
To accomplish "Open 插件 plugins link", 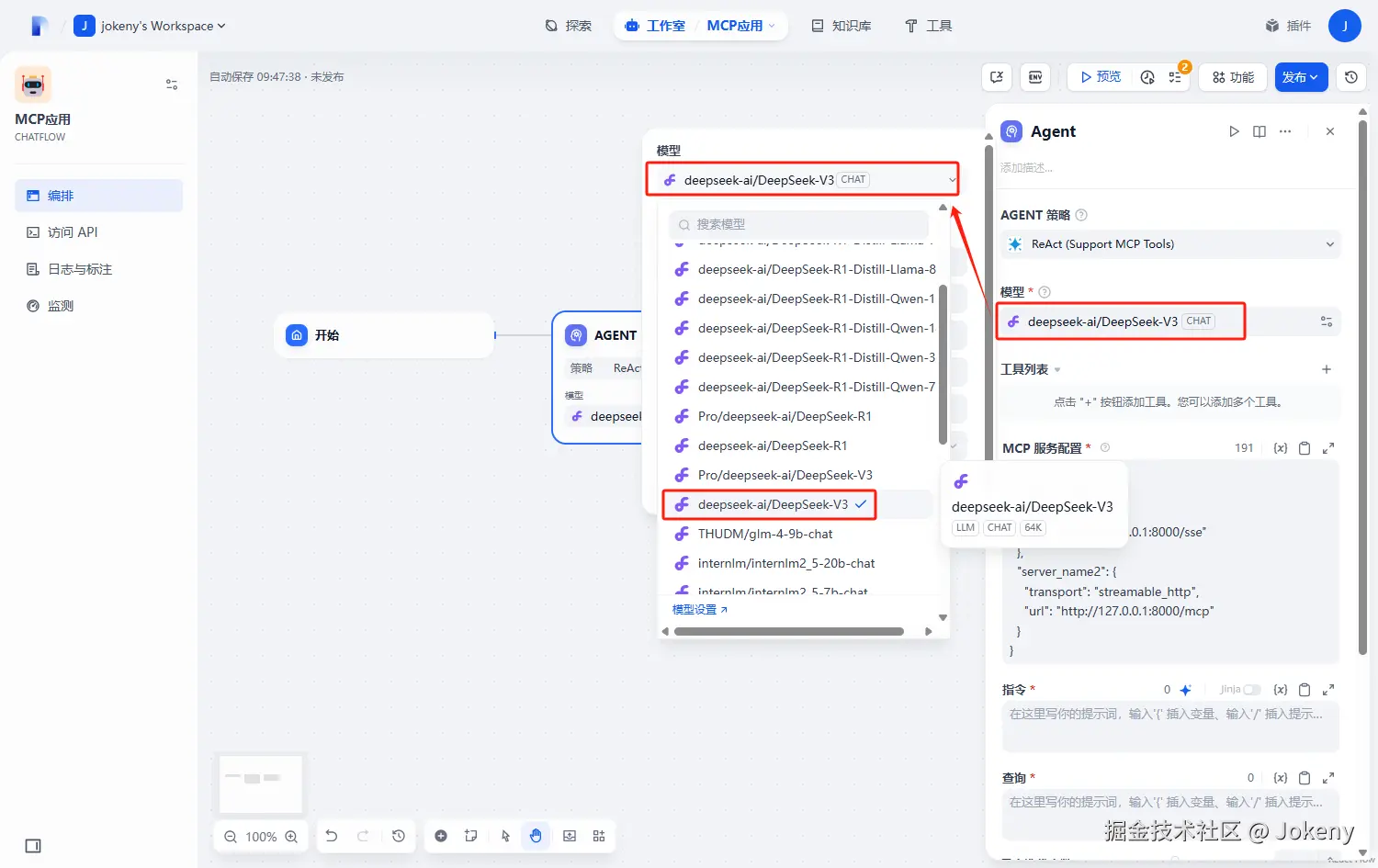I will click(1288, 26).
